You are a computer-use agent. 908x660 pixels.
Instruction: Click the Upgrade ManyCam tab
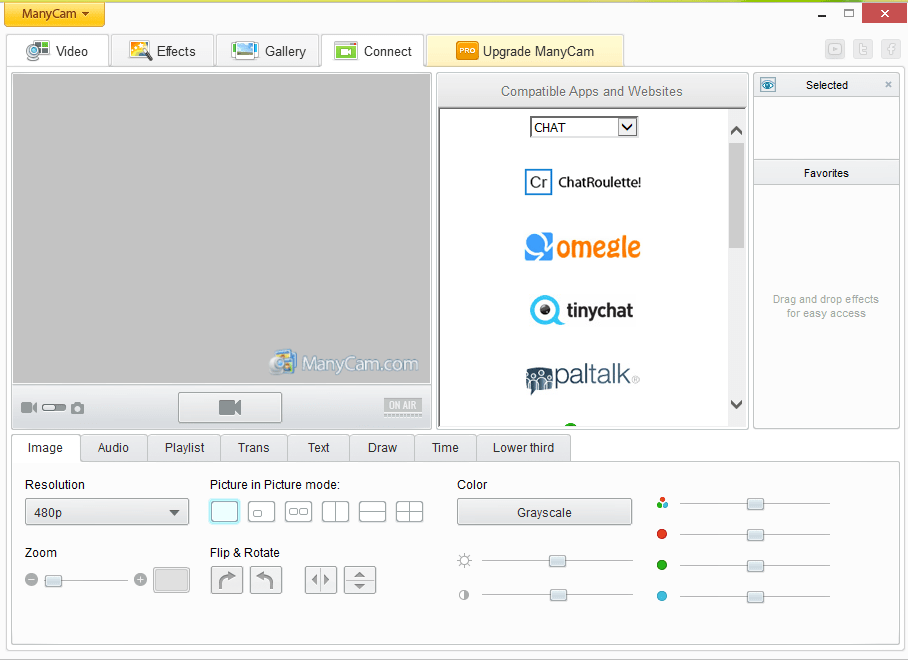[525, 52]
